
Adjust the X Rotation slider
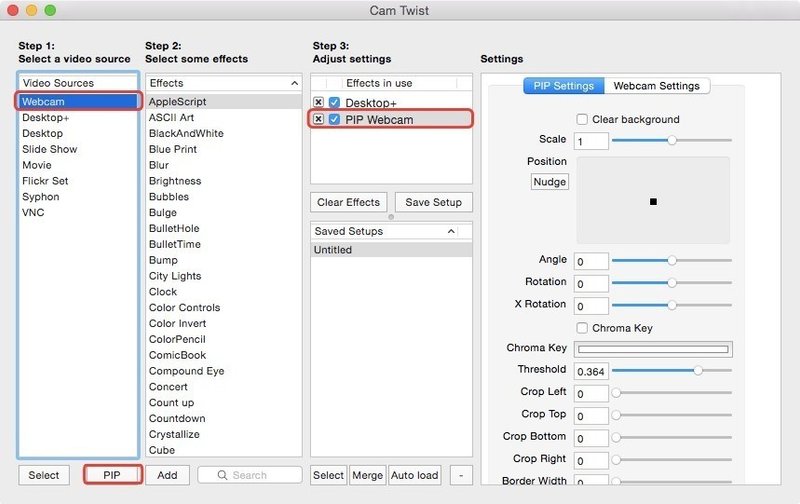[x=672, y=305]
